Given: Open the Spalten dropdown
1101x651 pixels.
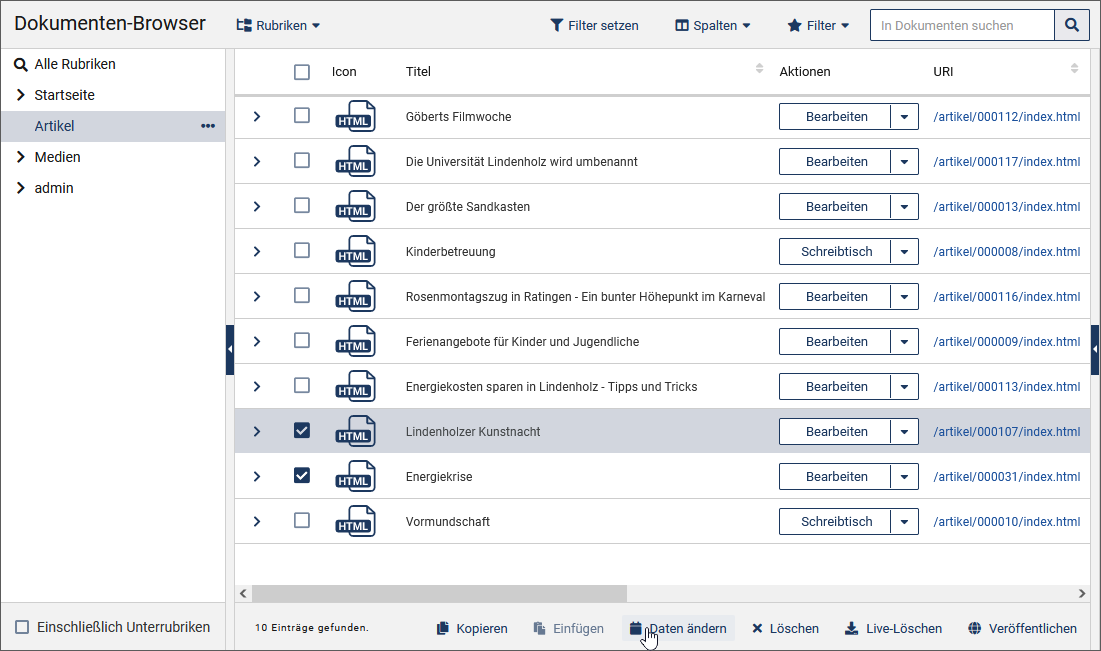Looking at the screenshot, I should point(713,25).
